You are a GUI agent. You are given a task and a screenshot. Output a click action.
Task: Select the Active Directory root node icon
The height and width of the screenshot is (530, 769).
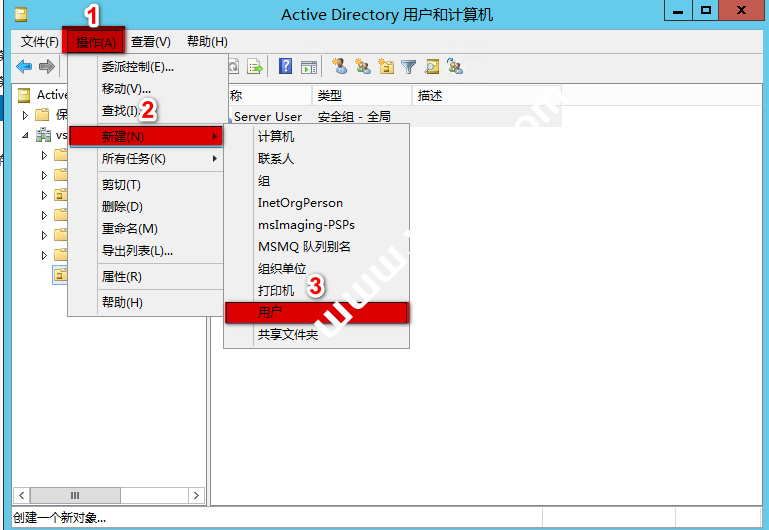pos(24,95)
